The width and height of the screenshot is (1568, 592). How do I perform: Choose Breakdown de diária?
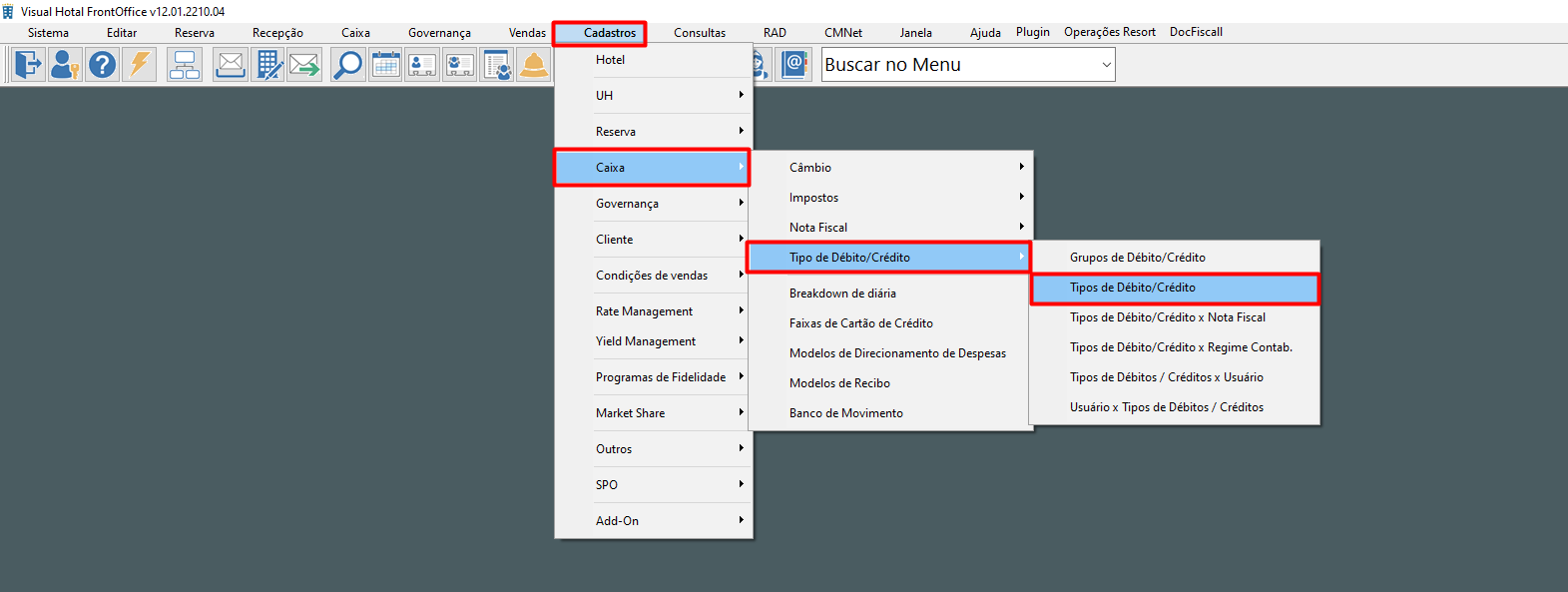tap(891, 294)
